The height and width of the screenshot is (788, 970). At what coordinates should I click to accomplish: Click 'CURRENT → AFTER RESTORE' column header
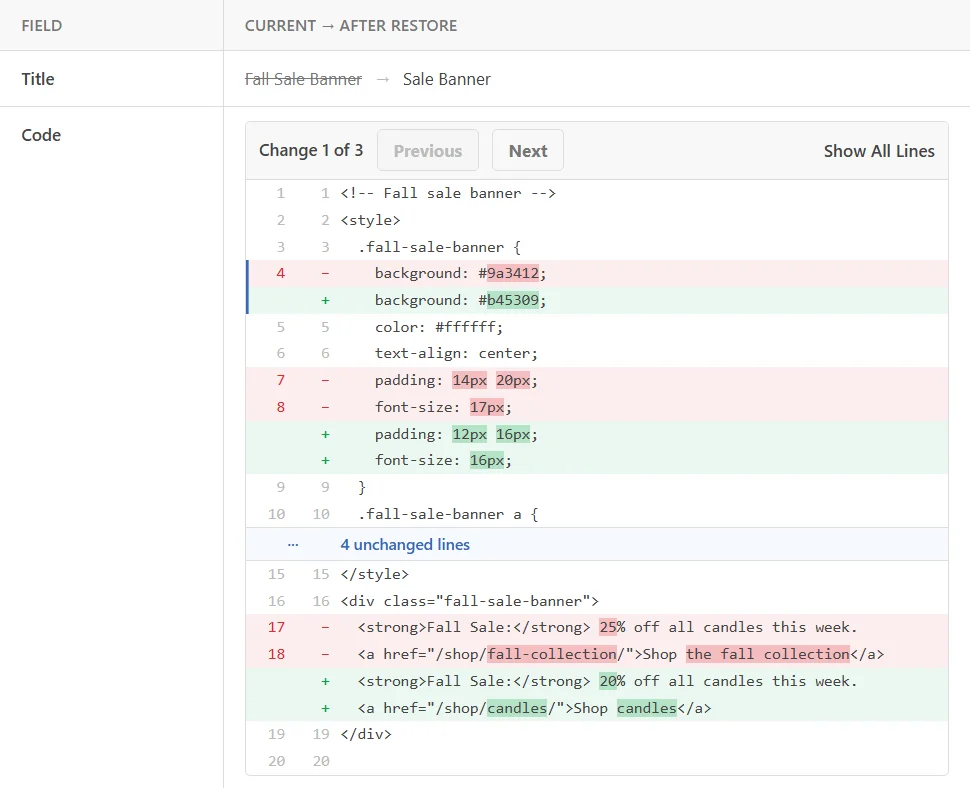351,25
